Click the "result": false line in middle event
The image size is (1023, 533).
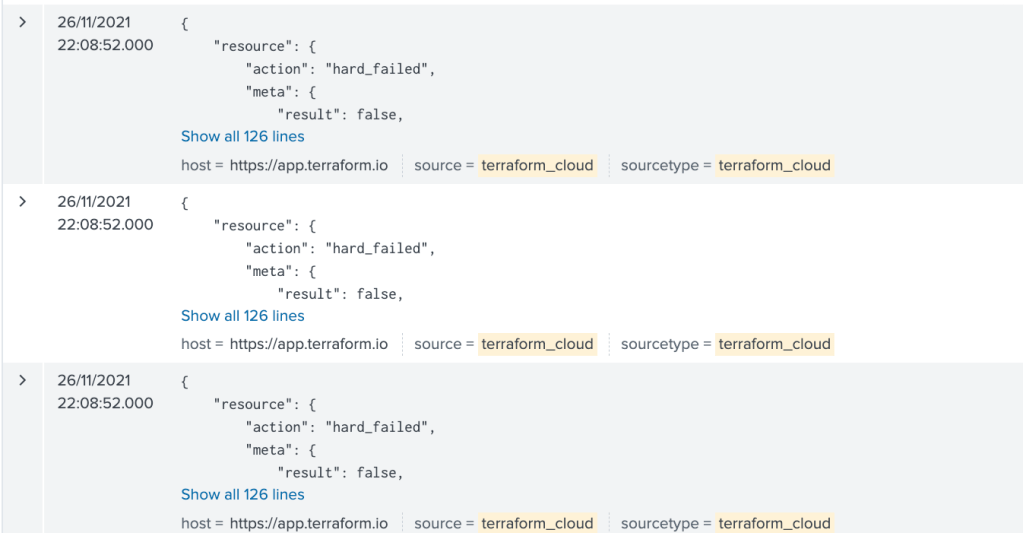click(x=340, y=294)
